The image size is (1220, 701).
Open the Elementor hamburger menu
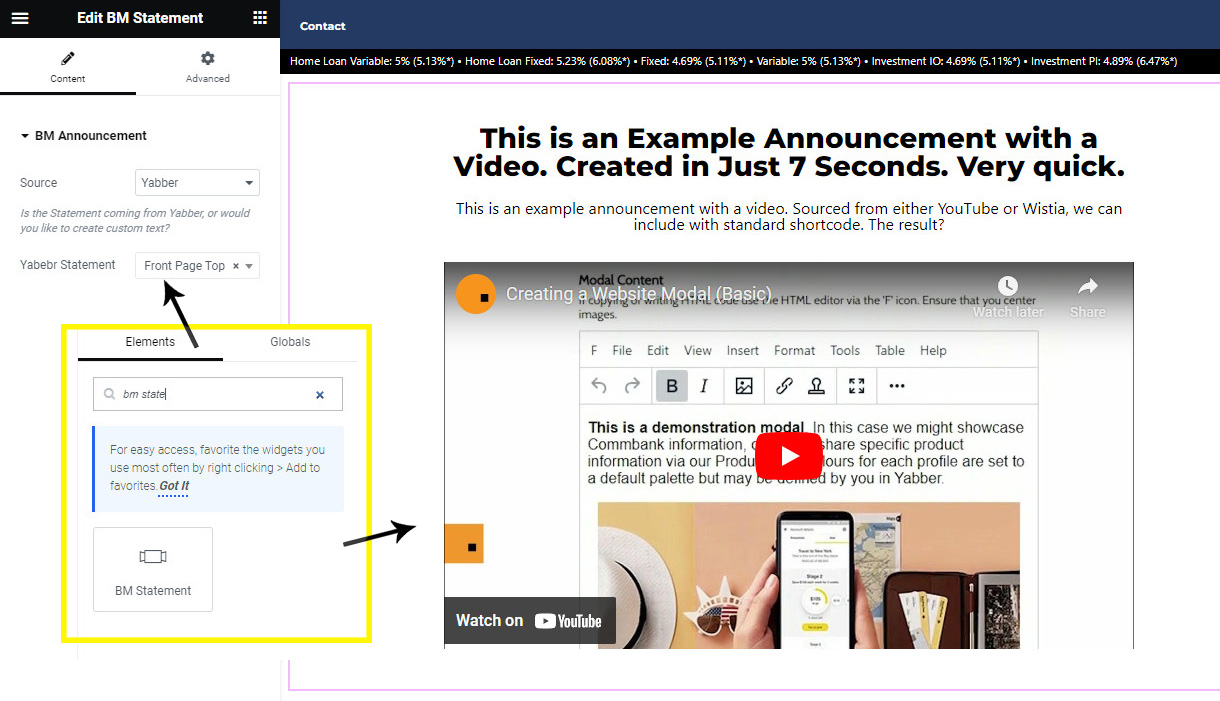(x=20, y=18)
